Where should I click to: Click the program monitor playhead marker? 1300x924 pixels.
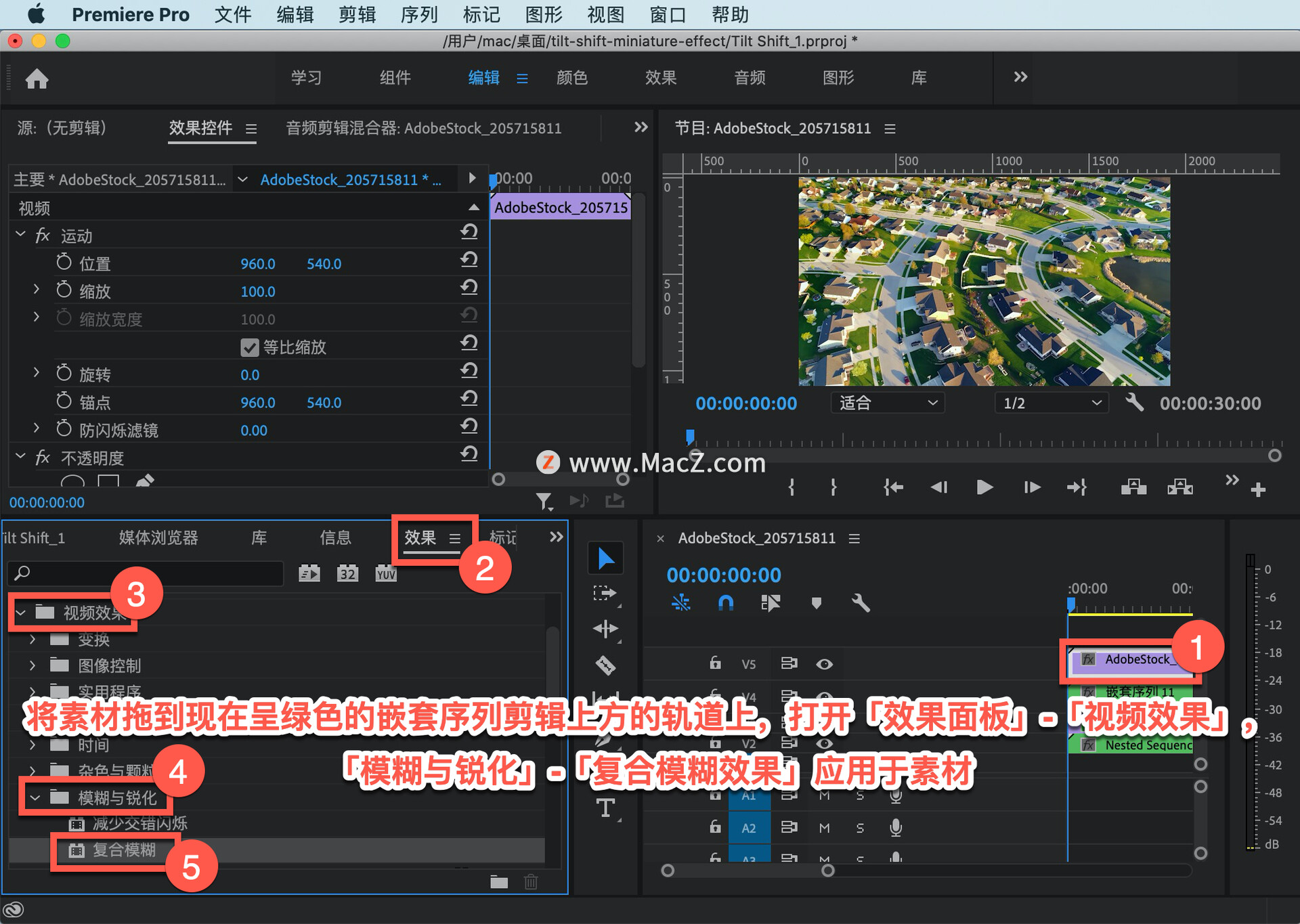tap(690, 436)
